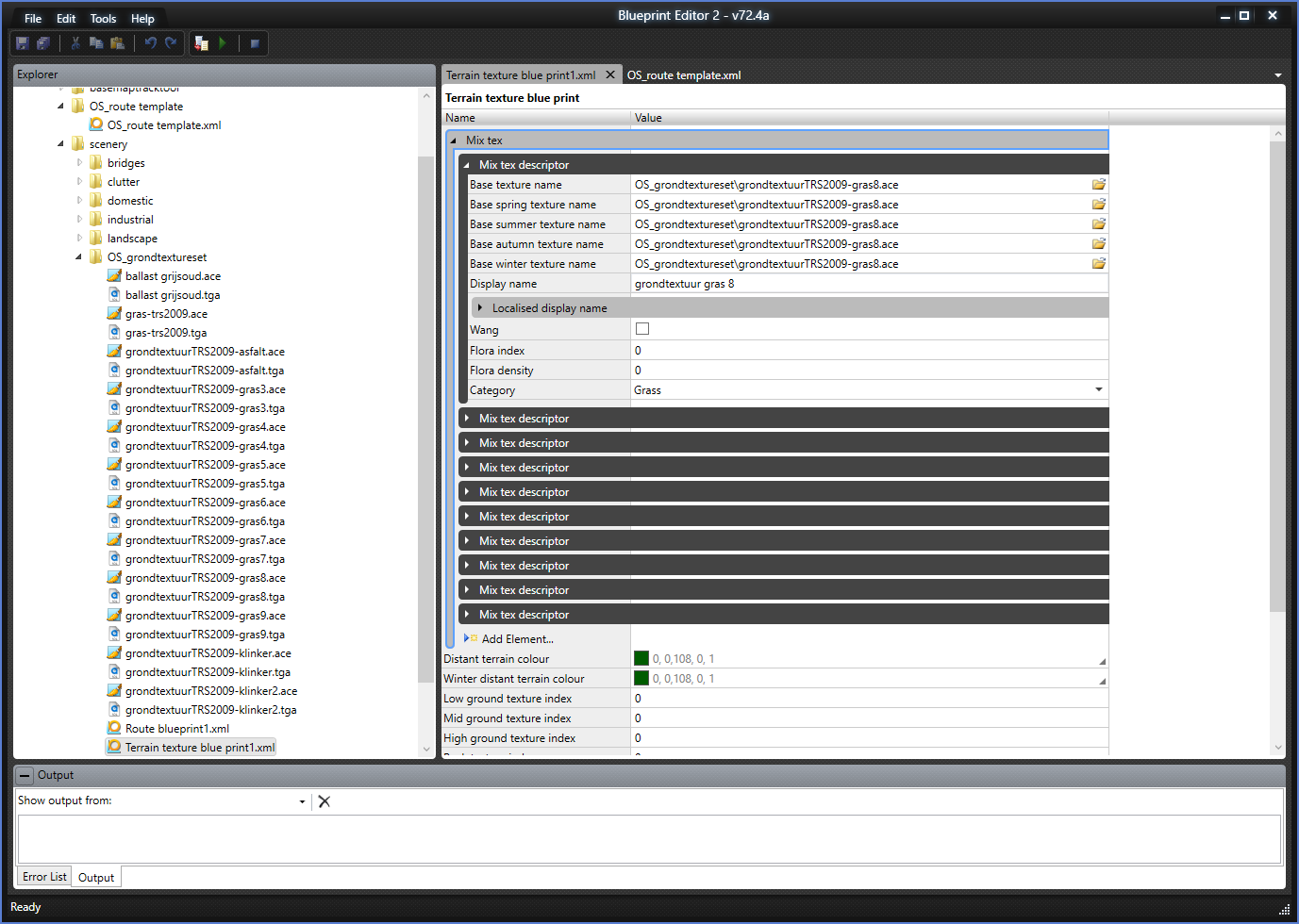
Task: Browse file for Base summer texture name
Action: tap(1099, 224)
